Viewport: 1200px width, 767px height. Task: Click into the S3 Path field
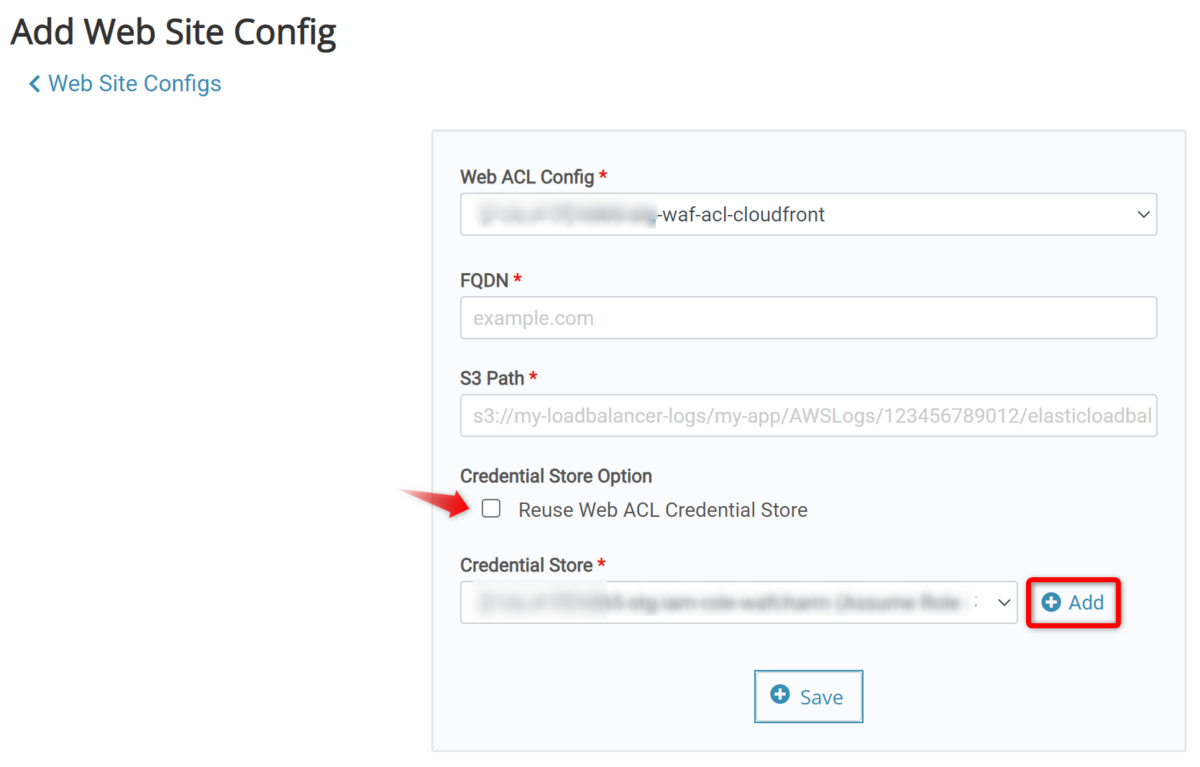click(808, 415)
